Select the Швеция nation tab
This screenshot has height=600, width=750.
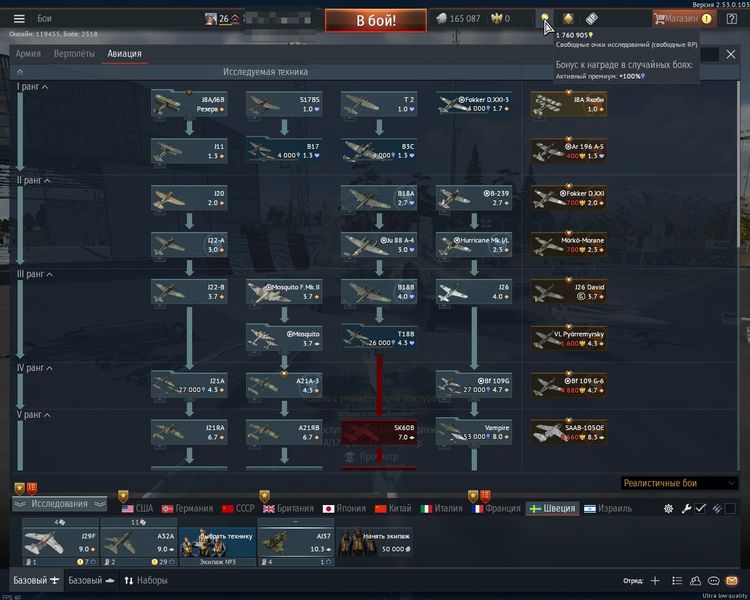point(552,508)
